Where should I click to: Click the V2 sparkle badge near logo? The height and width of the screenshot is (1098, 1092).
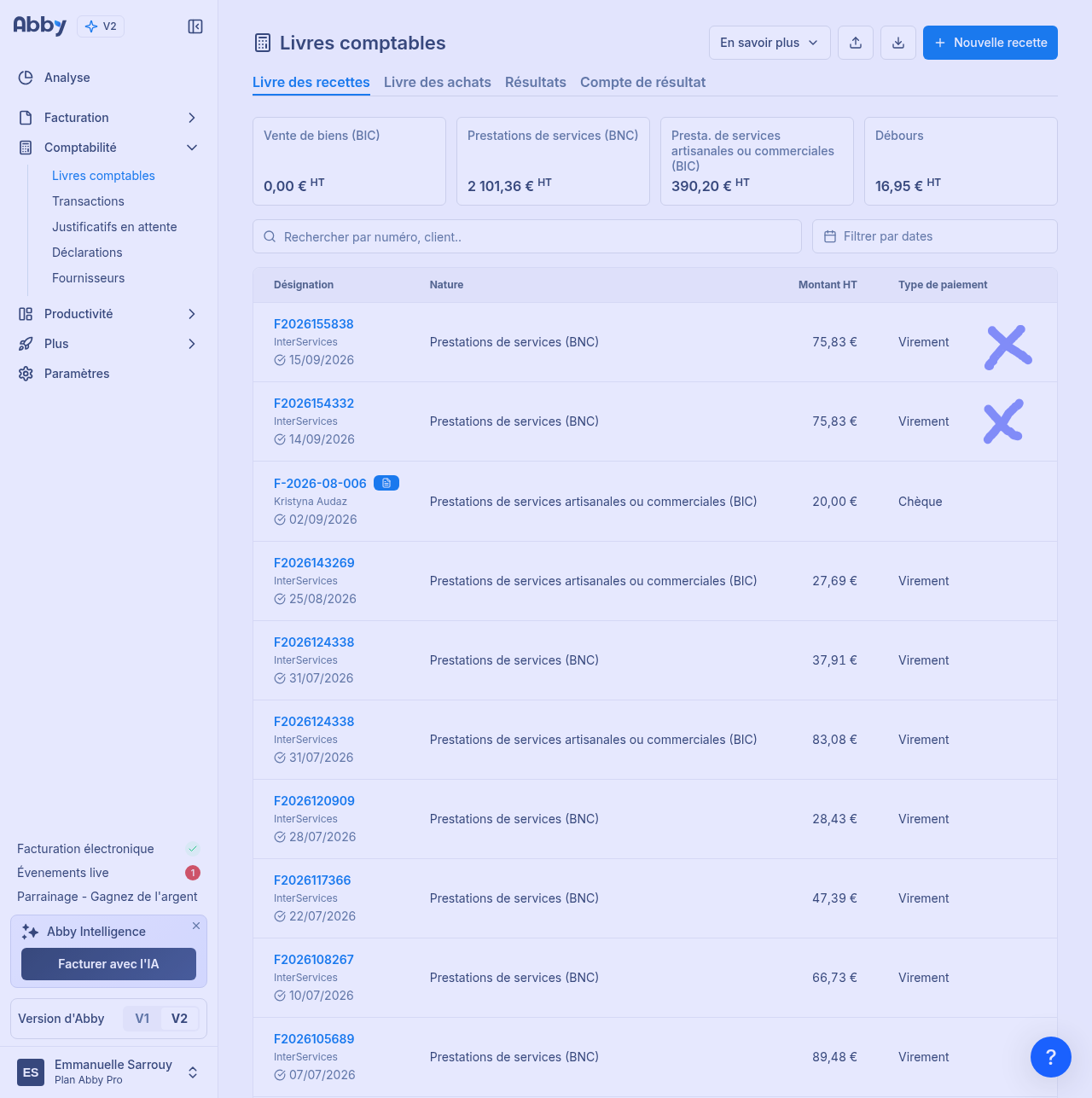(101, 26)
